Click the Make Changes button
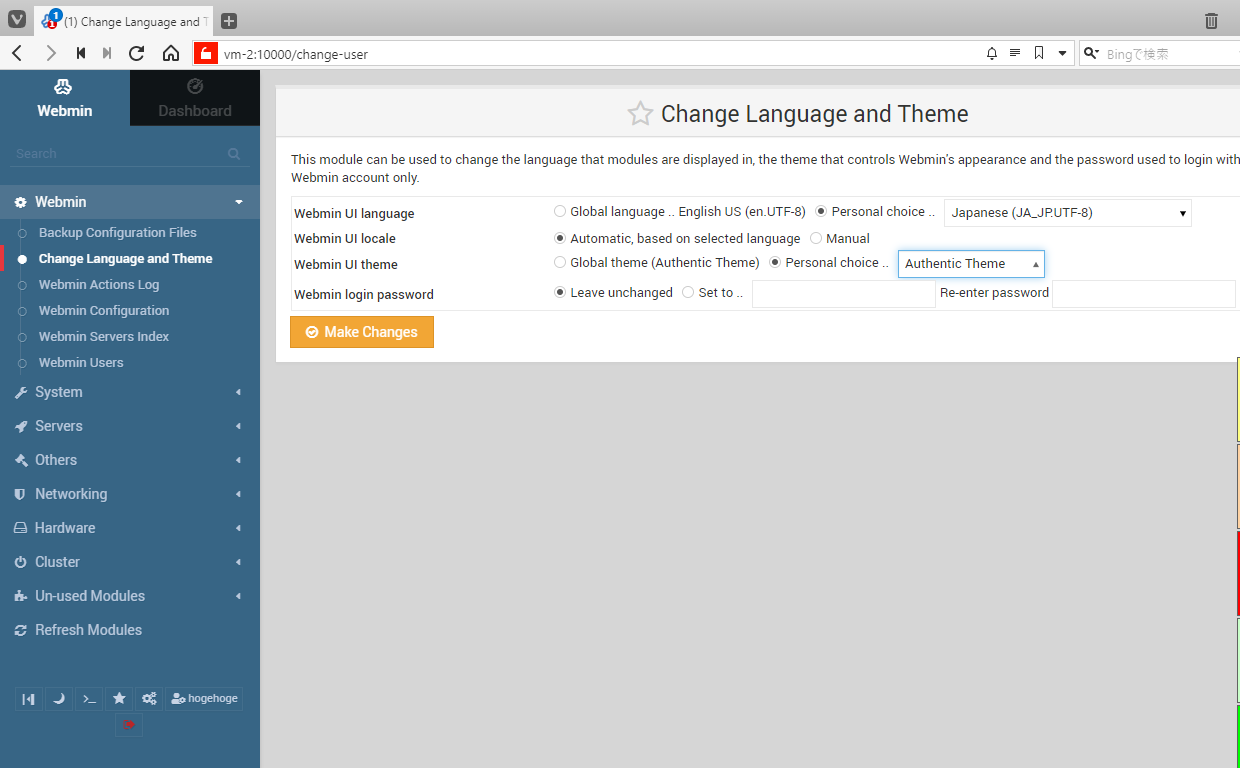 click(362, 332)
